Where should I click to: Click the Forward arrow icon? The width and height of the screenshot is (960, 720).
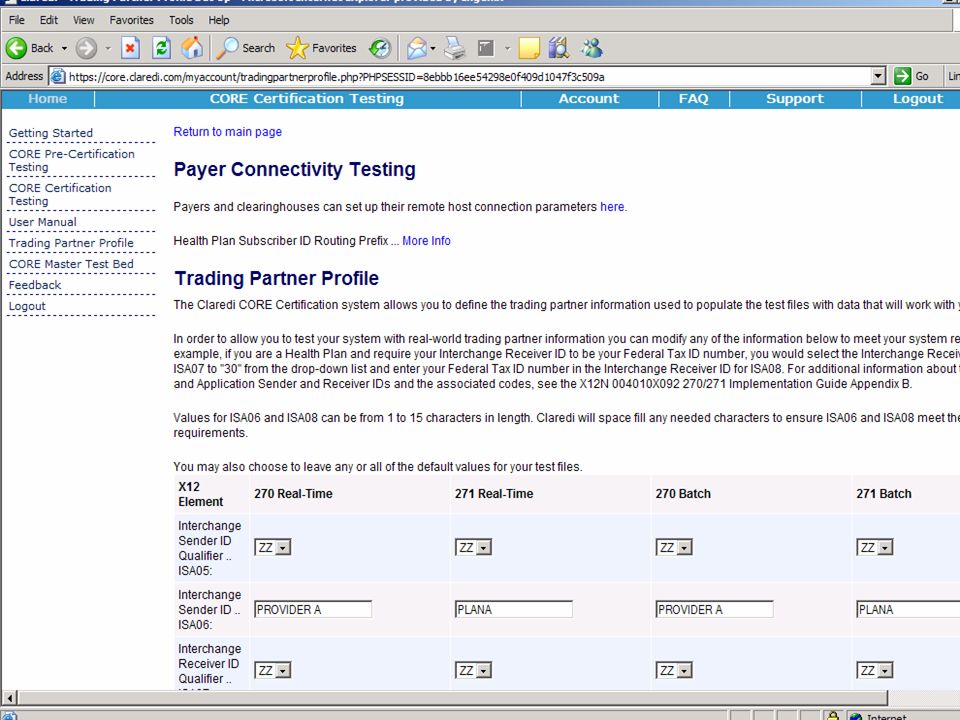pyautogui.click(x=86, y=48)
